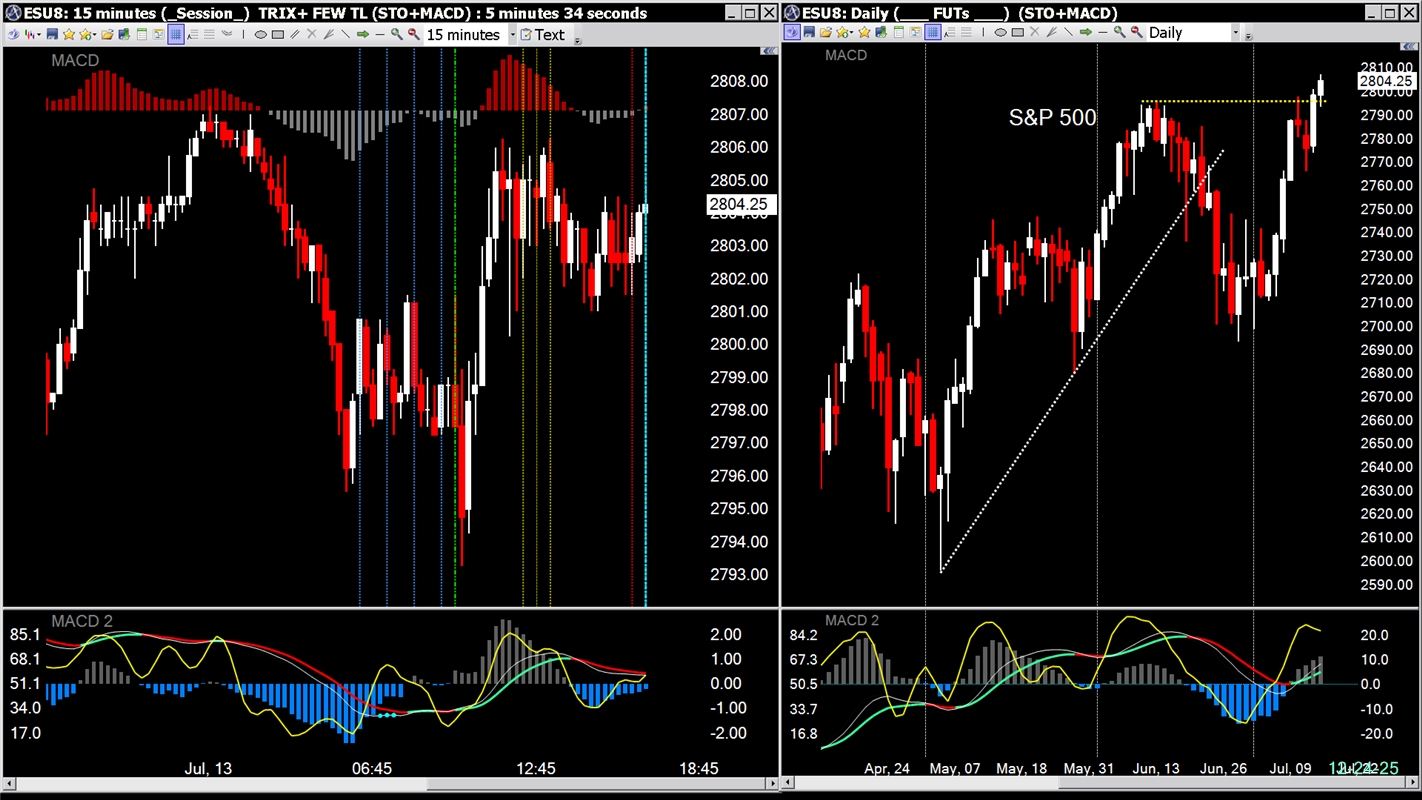Click the plain yellow star icon in the Daily toolbar
Image resolution: width=1422 pixels, height=800 pixels.
point(864,32)
